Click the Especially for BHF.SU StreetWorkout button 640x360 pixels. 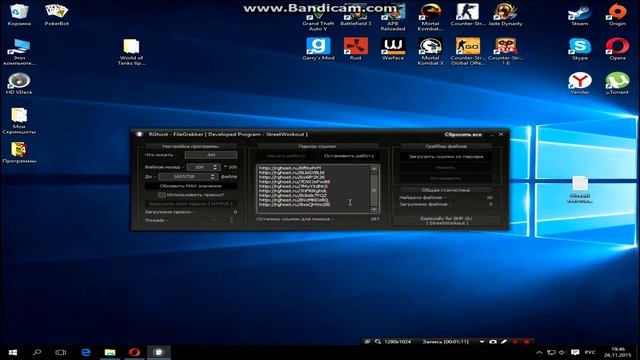(446, 221)
